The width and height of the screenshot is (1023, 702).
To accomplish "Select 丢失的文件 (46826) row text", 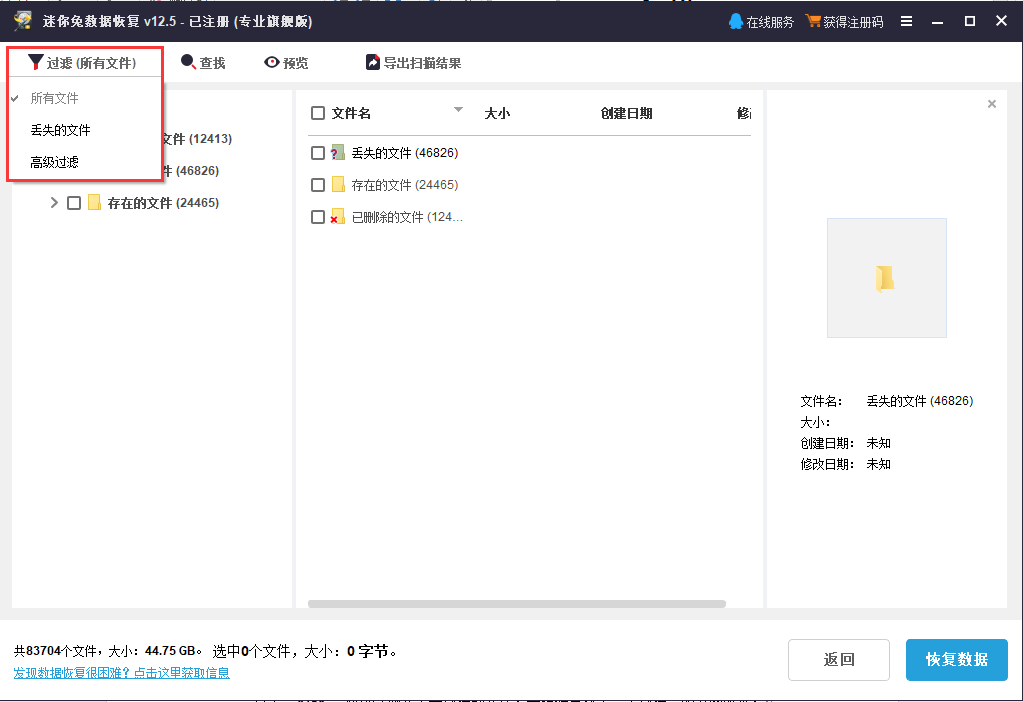I will (405, 153).
